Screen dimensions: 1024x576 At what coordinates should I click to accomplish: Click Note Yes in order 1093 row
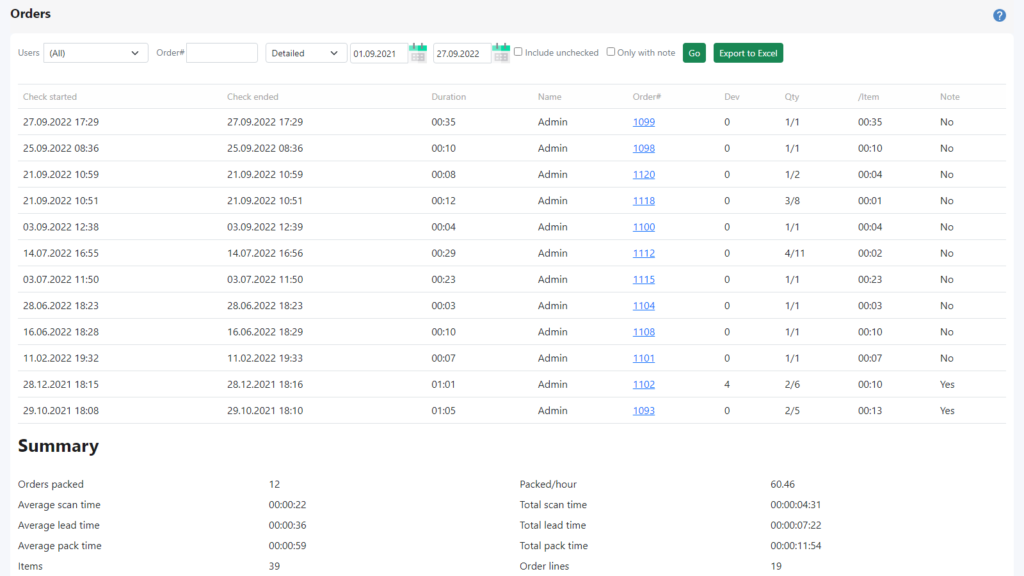[x=947, y=410]
